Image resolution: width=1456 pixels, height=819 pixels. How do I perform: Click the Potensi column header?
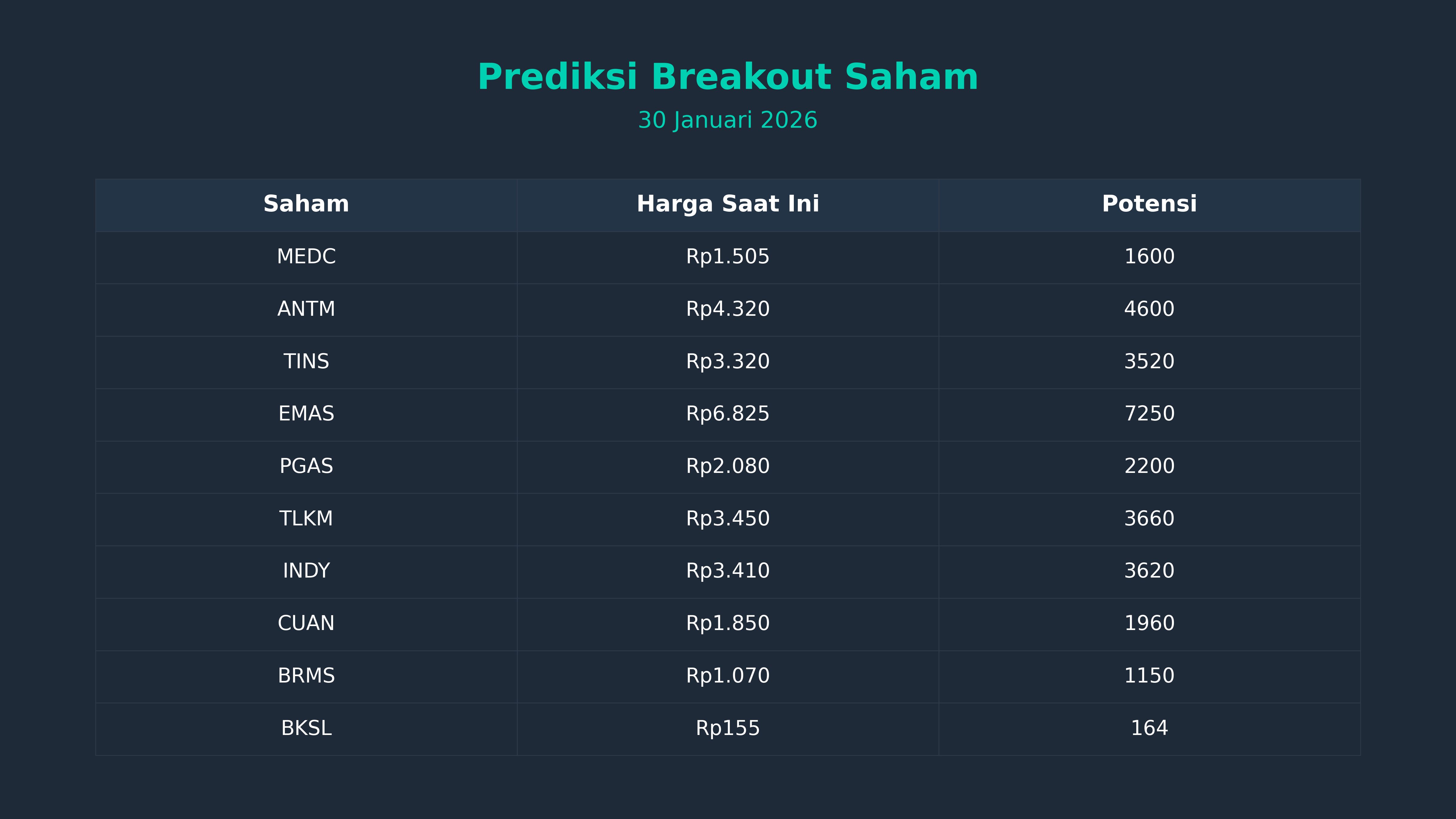coord(1149,204)
